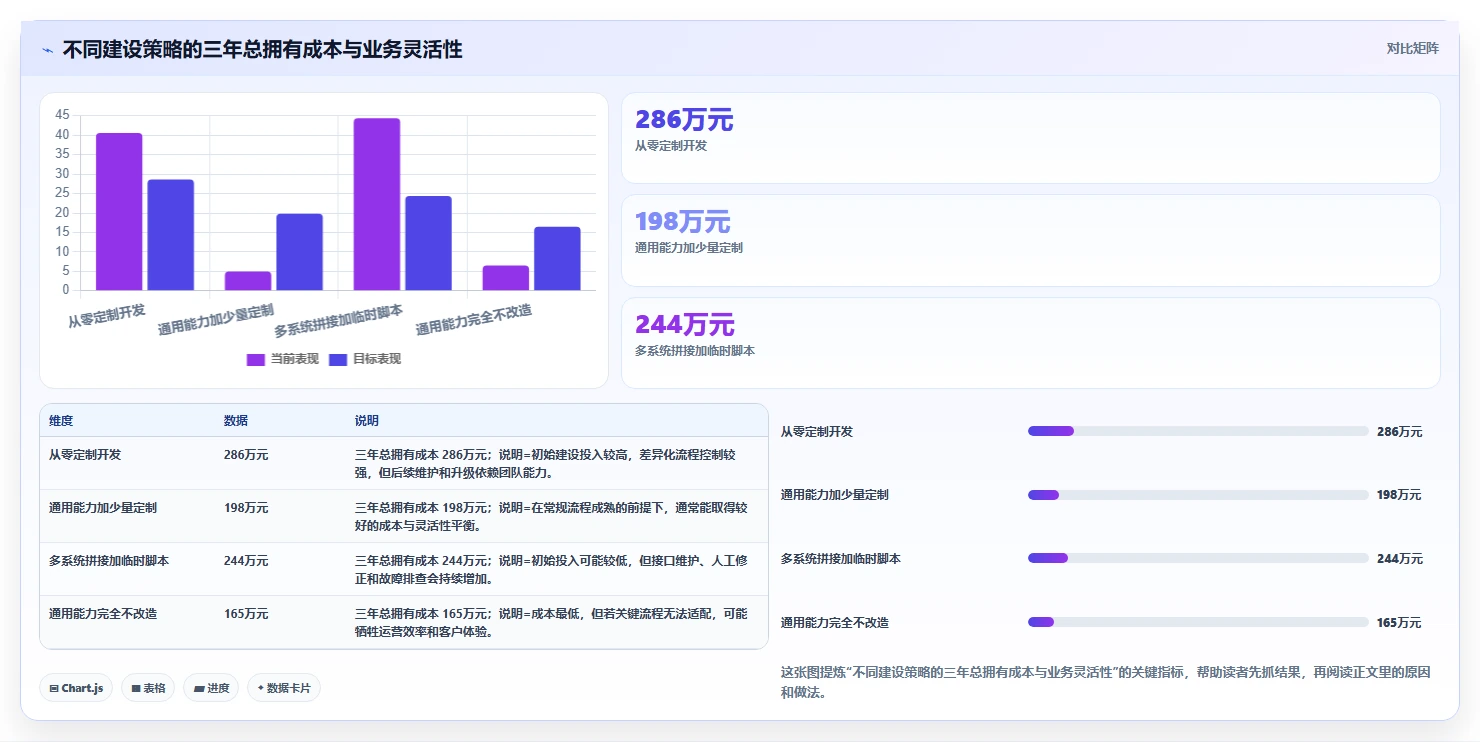Click the 说明 column header
1480x742 pixels.
pyautogui.click(x=367, y=421)
